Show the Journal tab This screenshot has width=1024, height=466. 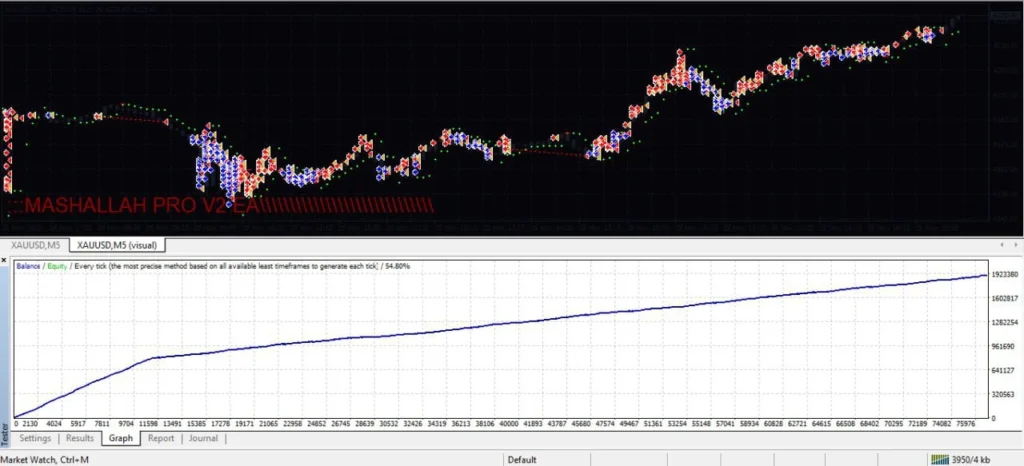coord(204,438)
